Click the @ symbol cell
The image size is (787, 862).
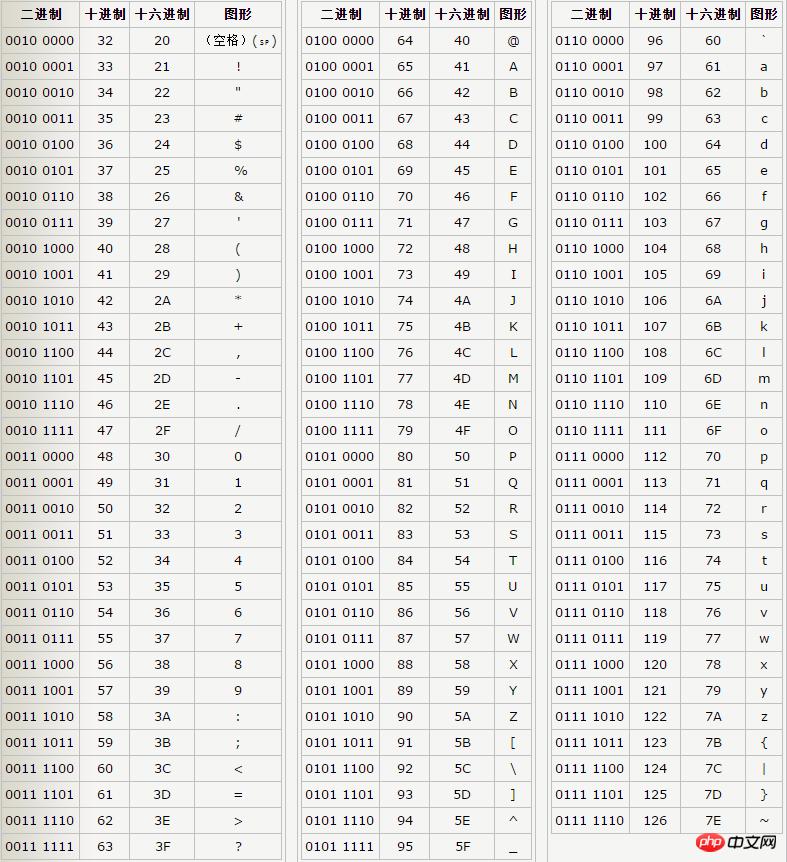click(x=513, y=41)
